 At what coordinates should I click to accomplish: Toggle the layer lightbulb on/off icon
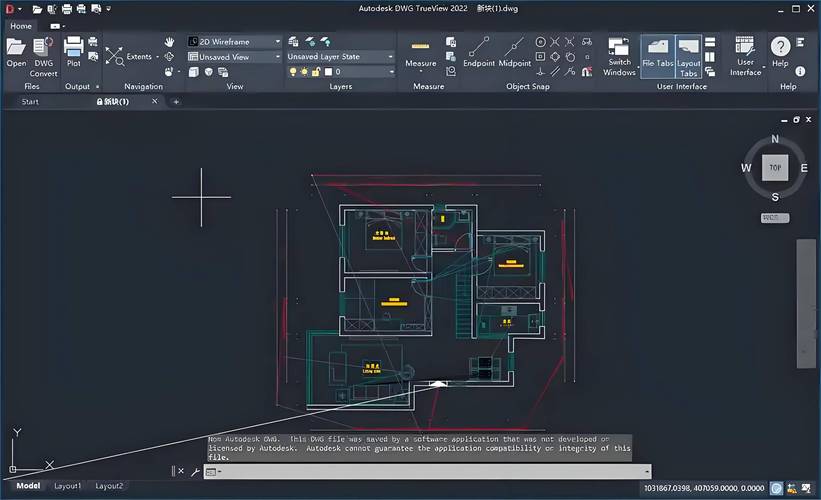(293, 72)
